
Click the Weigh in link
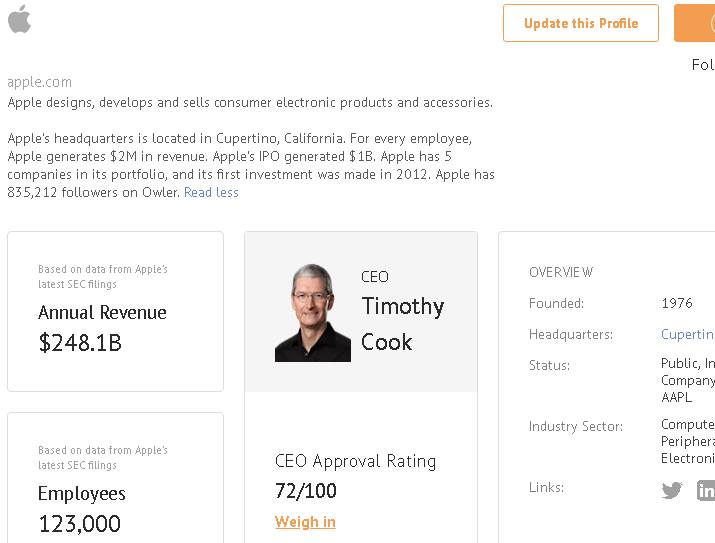tap(305, 522)
